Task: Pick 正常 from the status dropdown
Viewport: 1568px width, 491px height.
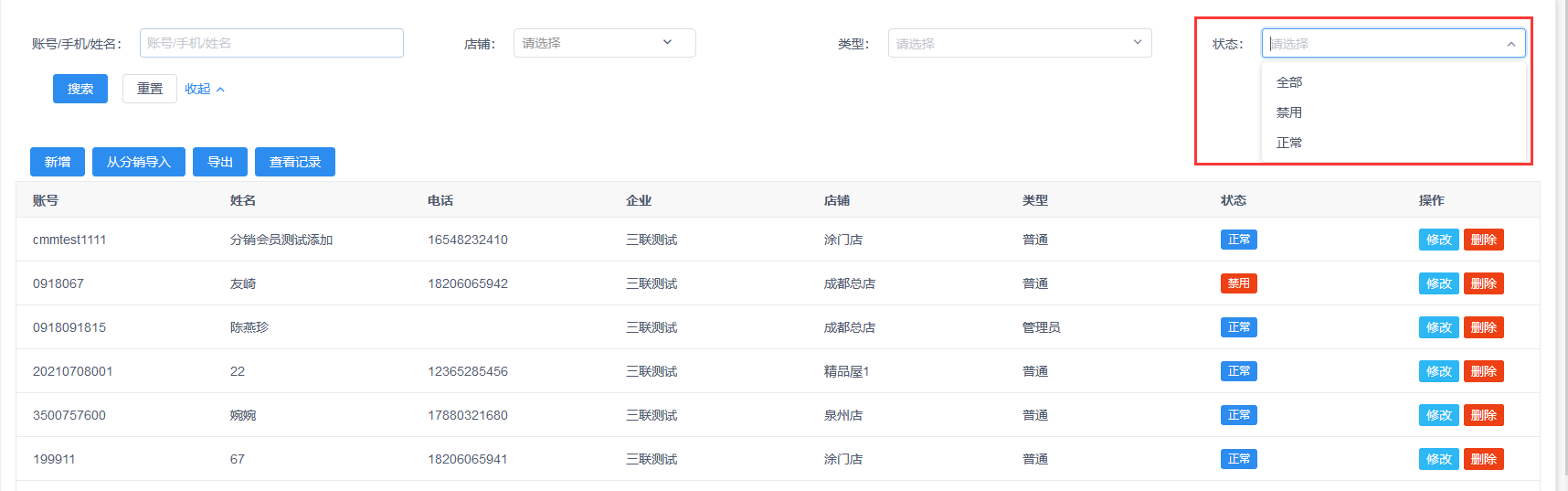Action: 1289,143
